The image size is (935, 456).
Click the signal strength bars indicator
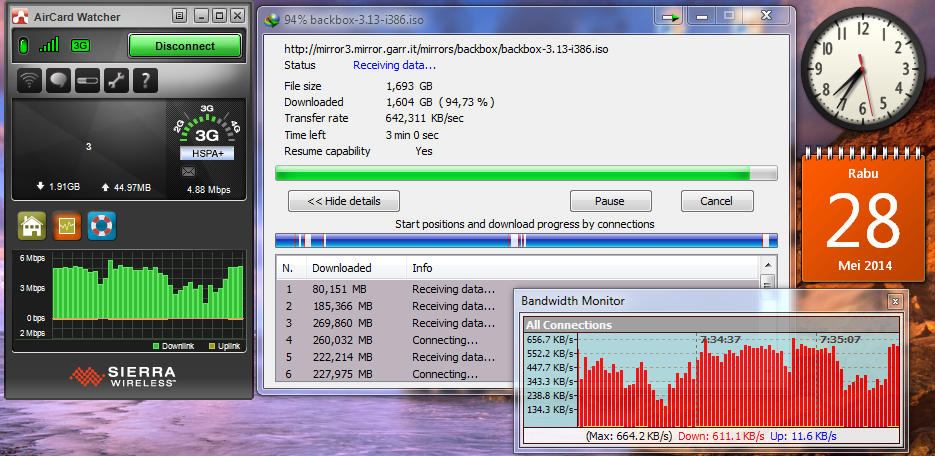click(49, 45)
